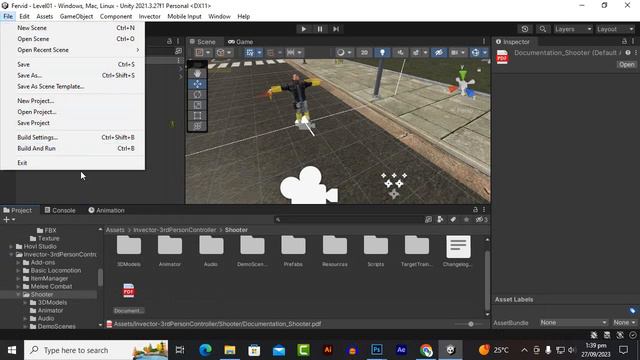
Task: Toggle scene lighting bulb icon
Action: tap(382, 53)
